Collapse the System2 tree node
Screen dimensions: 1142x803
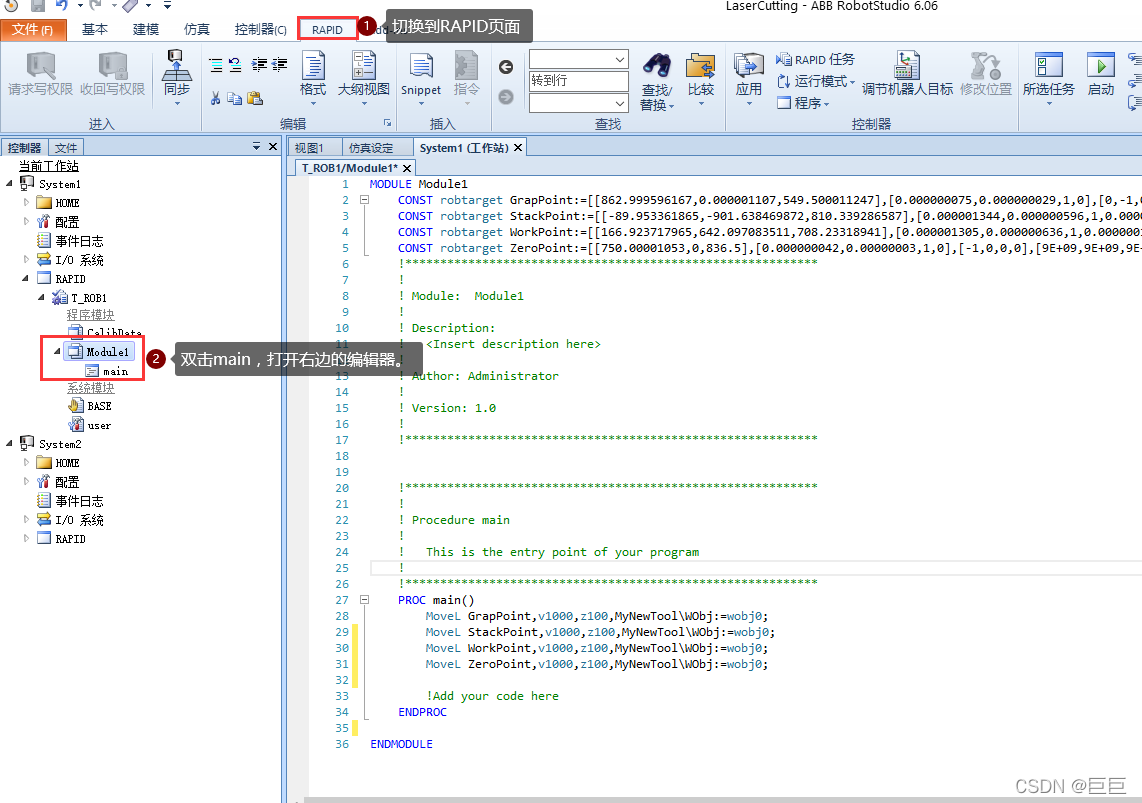pyautogui.click(x=9, y=443)
